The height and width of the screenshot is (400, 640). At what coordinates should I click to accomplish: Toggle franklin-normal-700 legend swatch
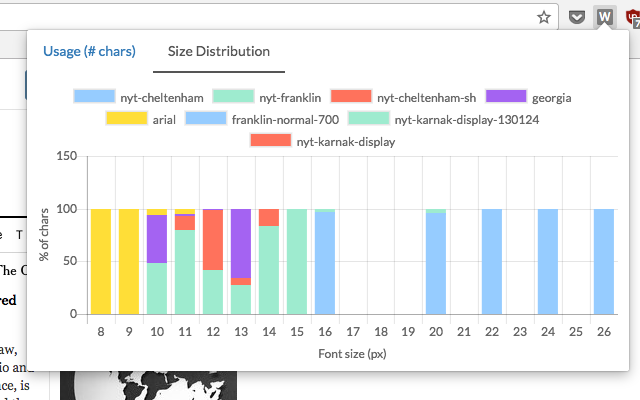pyautogui.click(x=206, y=118)
